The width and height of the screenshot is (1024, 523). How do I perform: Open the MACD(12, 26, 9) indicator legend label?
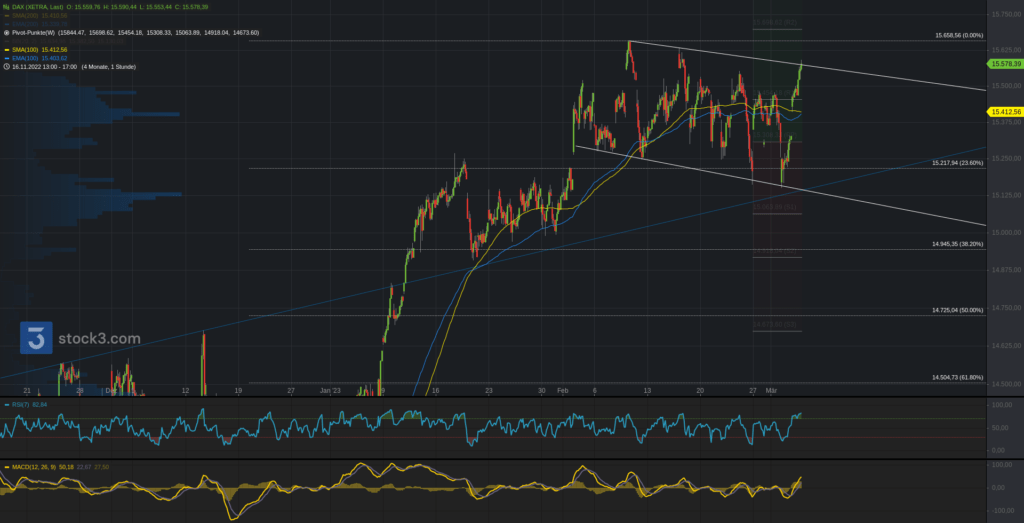(35, 467)
